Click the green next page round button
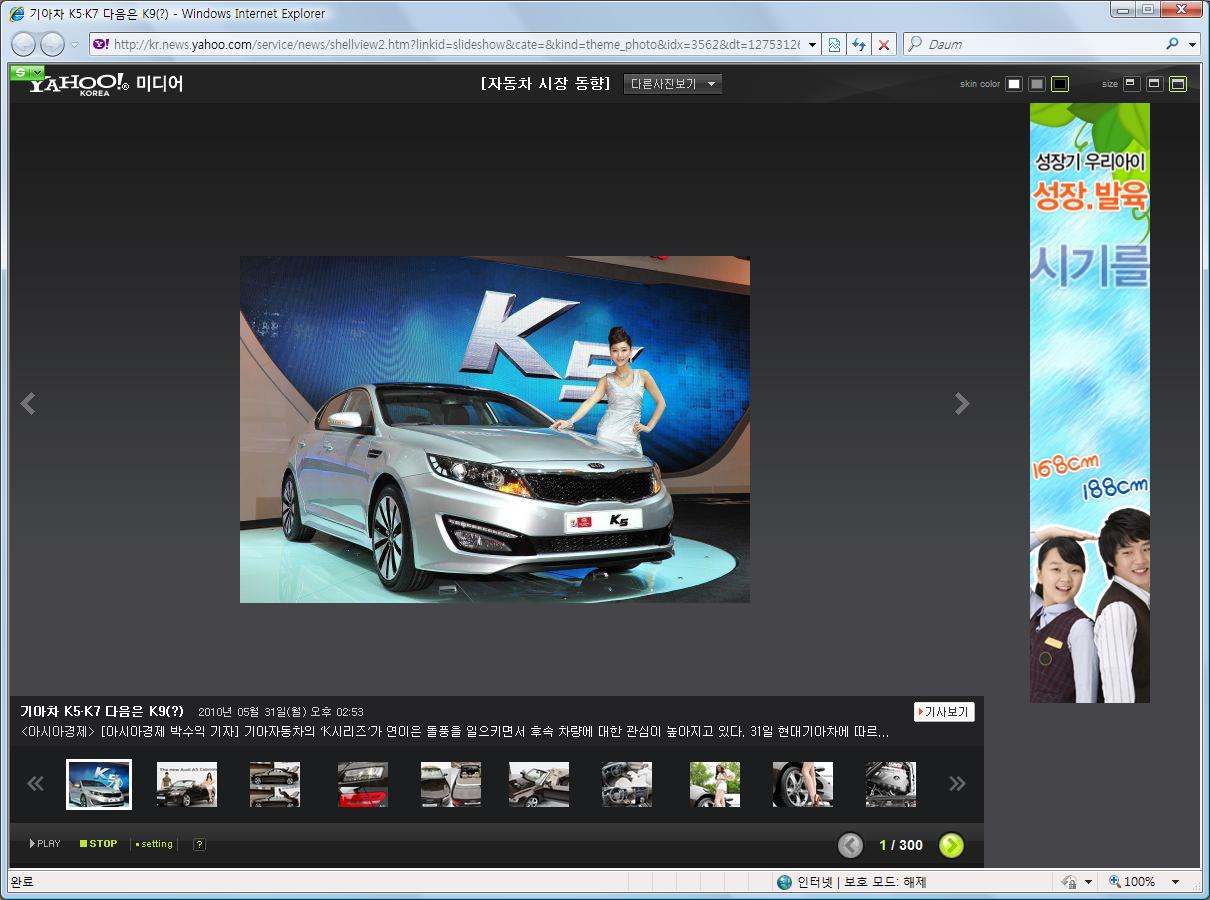Screen dimensions: 1210x900 951,845
